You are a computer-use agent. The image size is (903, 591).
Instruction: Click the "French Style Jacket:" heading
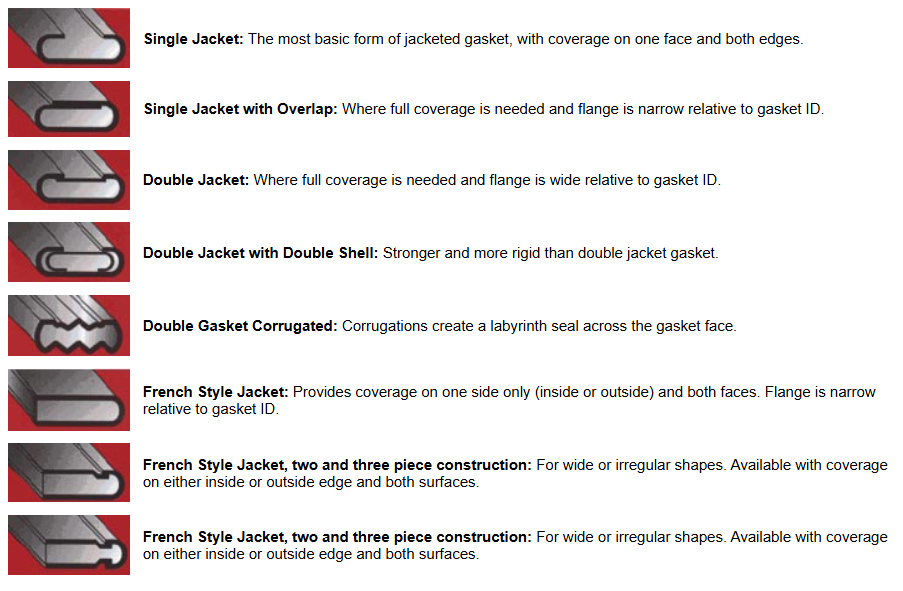216,392
